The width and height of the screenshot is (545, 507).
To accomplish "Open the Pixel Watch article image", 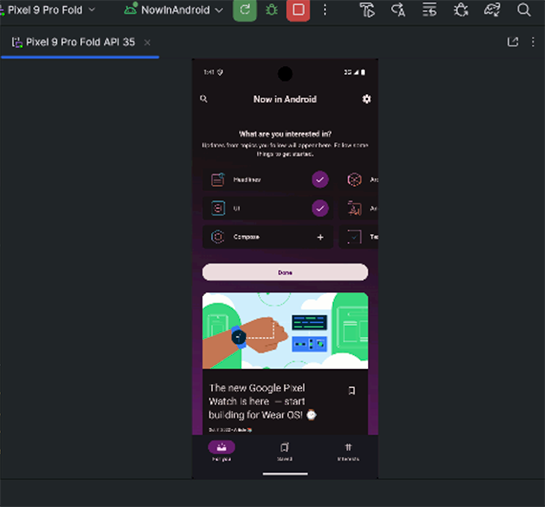I will pyautogui.click(x=285, y=330).
